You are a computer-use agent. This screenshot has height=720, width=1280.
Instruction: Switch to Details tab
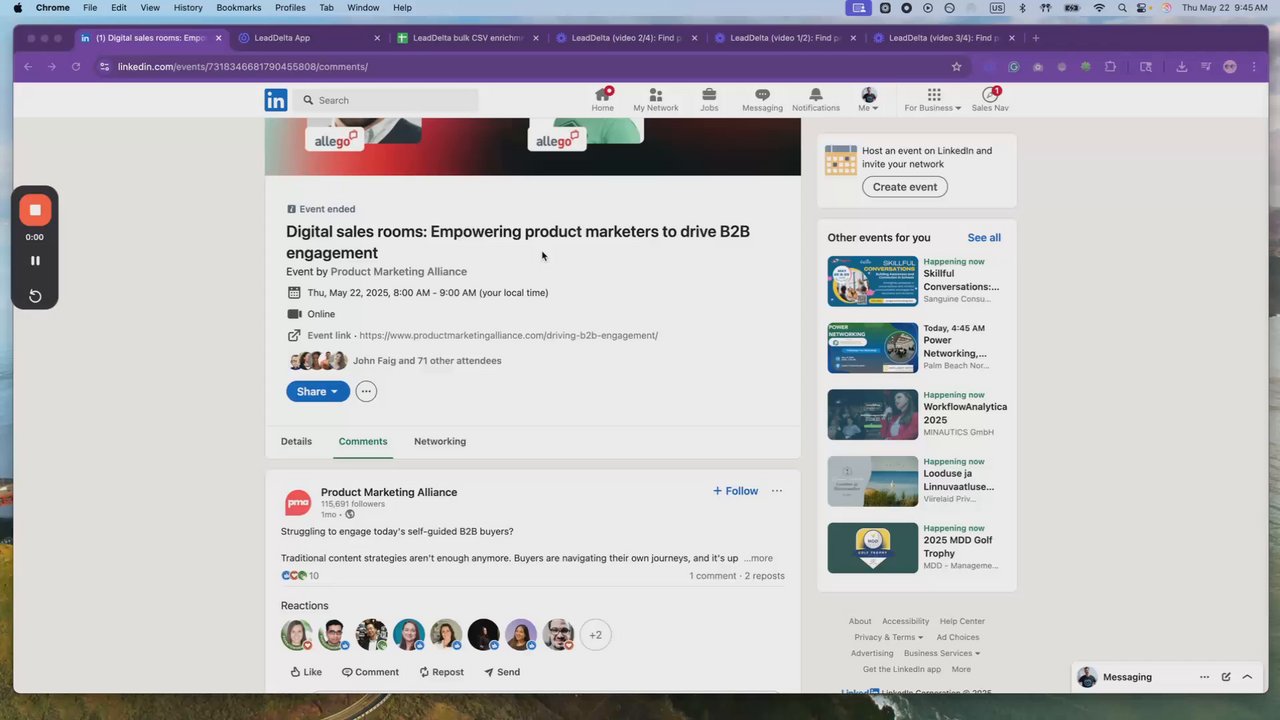[x=296, y=441]
